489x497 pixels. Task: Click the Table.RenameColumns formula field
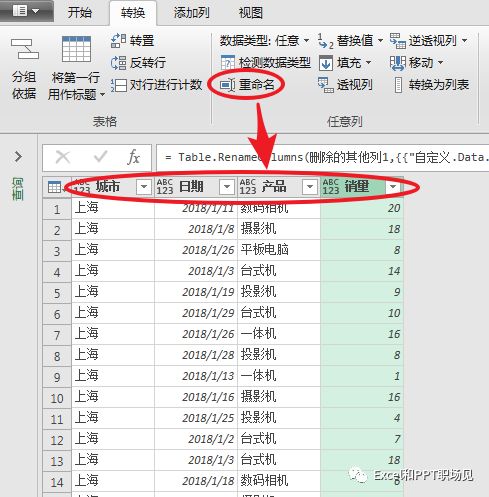[323, 157]
